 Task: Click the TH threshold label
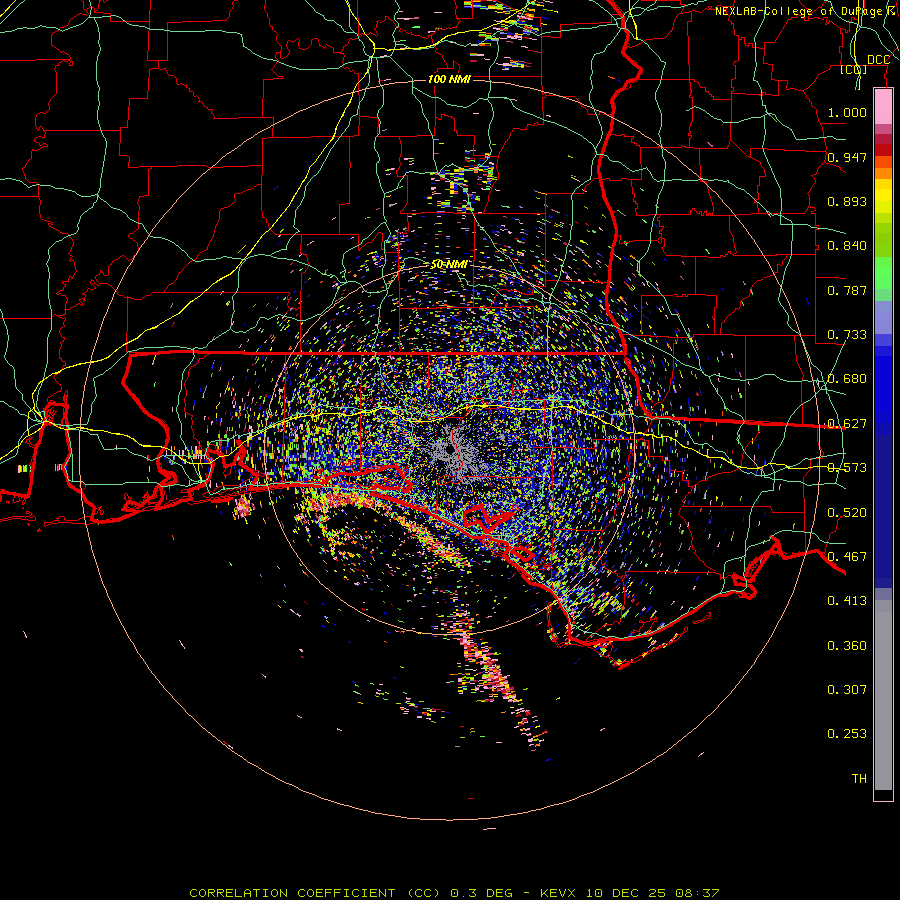859,779
